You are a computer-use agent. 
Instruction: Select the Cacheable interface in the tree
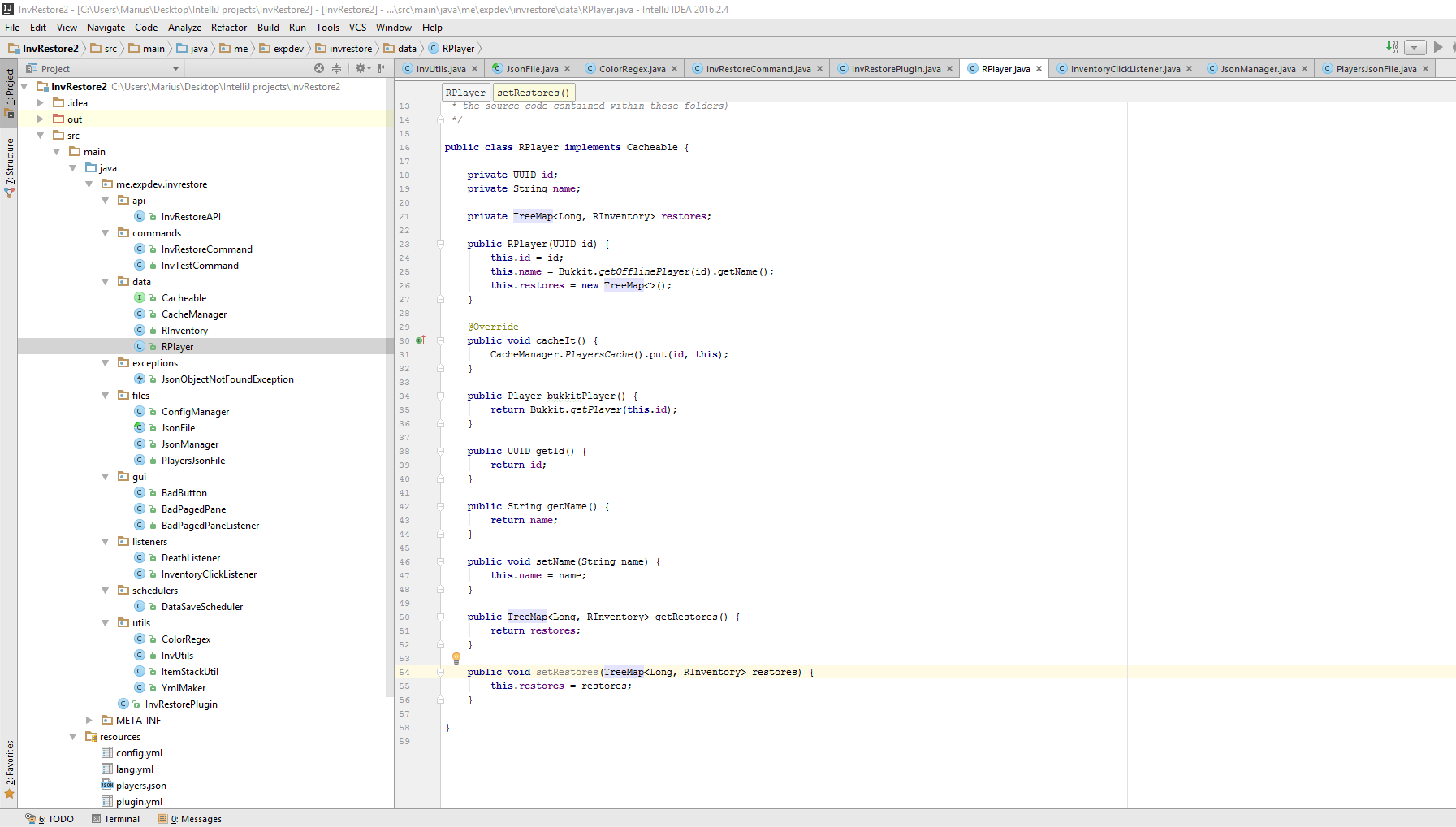coord(184,297)
